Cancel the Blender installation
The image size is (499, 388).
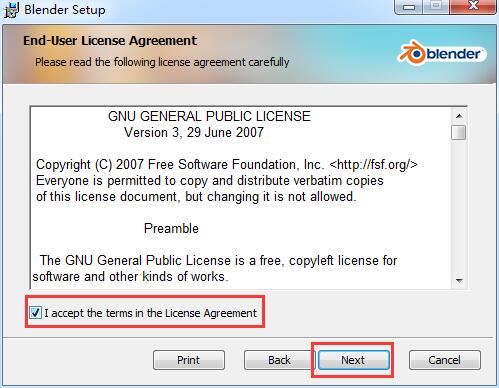point(445,360)
